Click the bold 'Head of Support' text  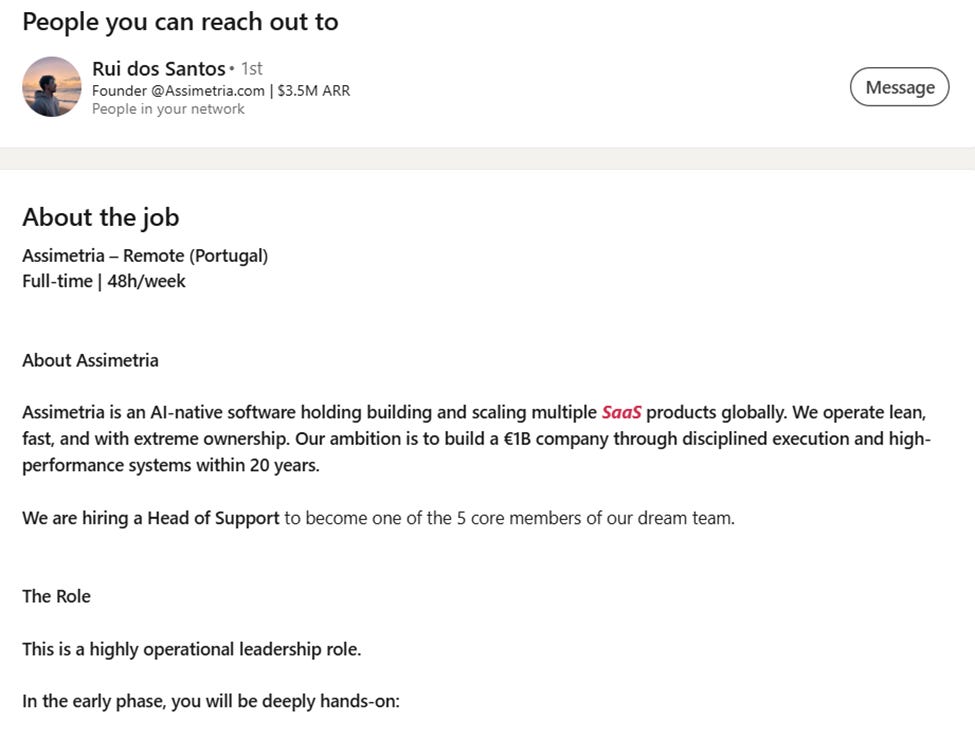pos(213,518)
